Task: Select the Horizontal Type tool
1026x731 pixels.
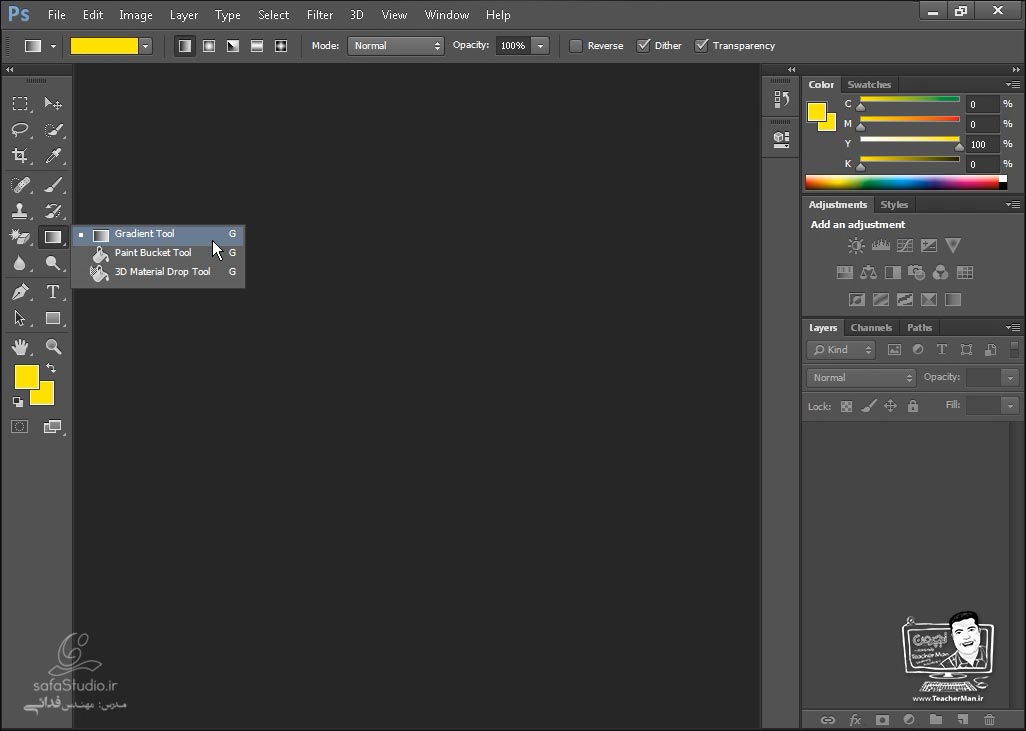Action: [x=53, y=292]
